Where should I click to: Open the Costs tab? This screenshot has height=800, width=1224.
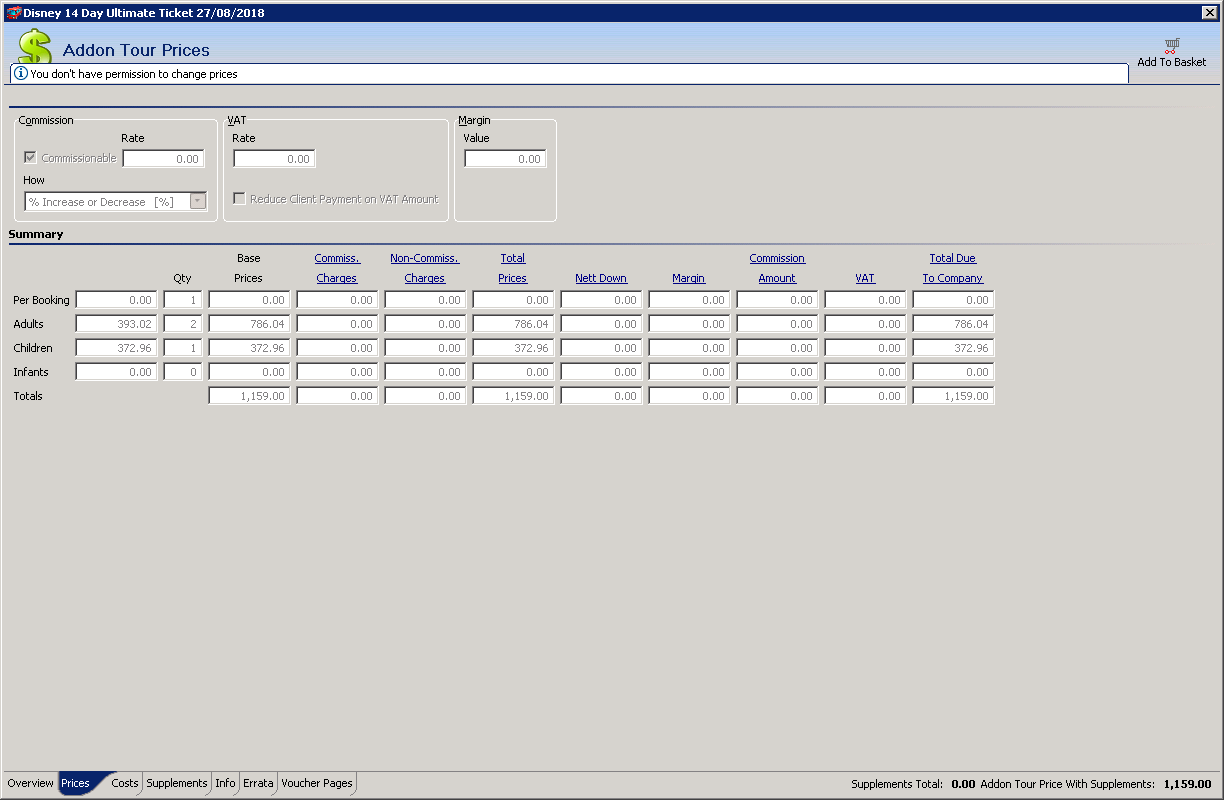point(125,783)
